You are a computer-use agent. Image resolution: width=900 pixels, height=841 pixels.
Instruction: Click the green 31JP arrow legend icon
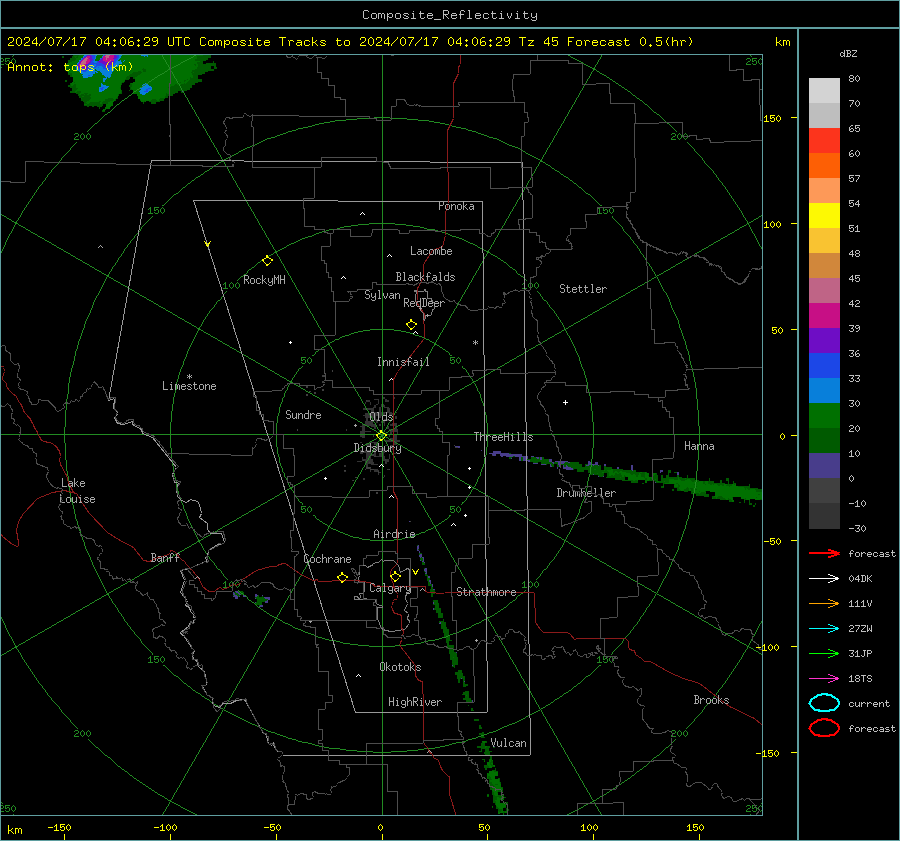tap(824, 653)
